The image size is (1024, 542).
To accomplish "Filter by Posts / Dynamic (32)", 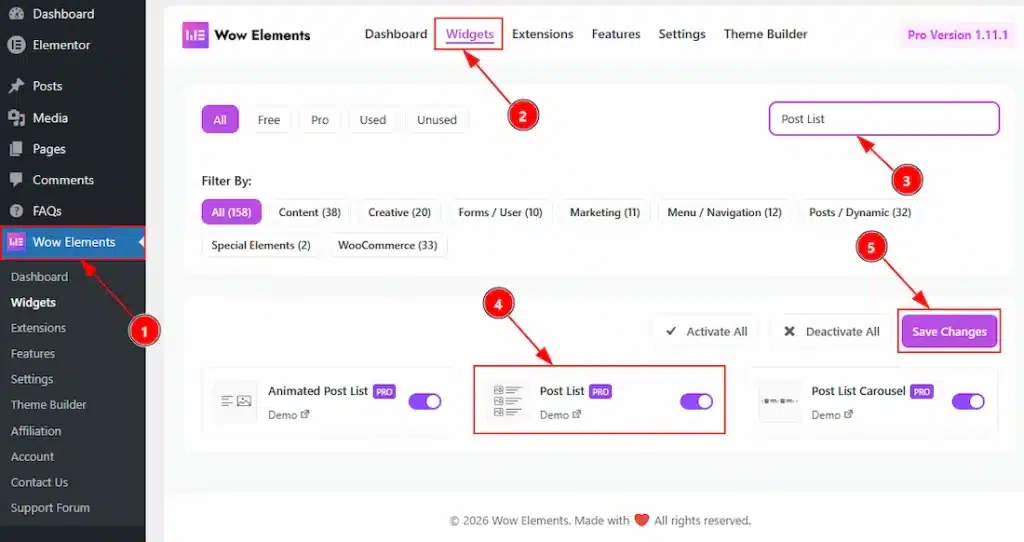I will pyautogui.click(x=860, y=212).
